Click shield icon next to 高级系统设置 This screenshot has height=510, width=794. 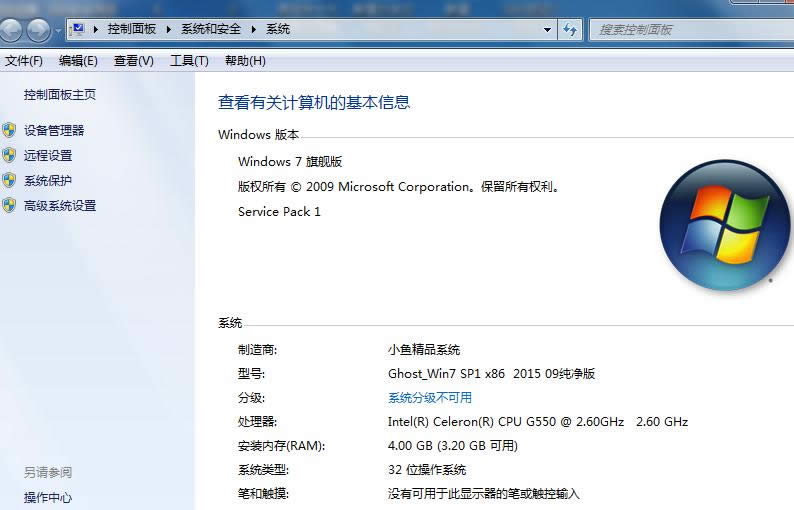pos(9,205)
